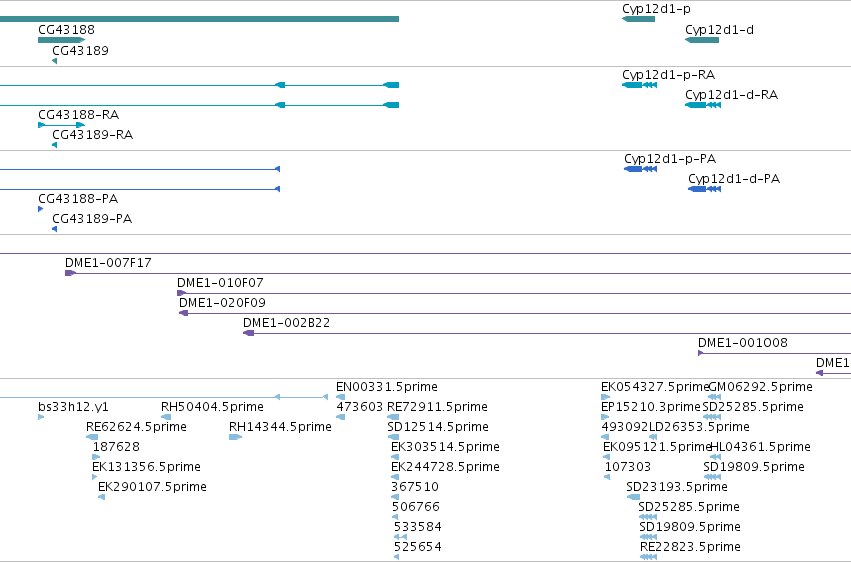The height and width of the screenshot is (562, 851).
Task: Click the DME1-010F07 clone label
Action: click(x=220, y=283)
